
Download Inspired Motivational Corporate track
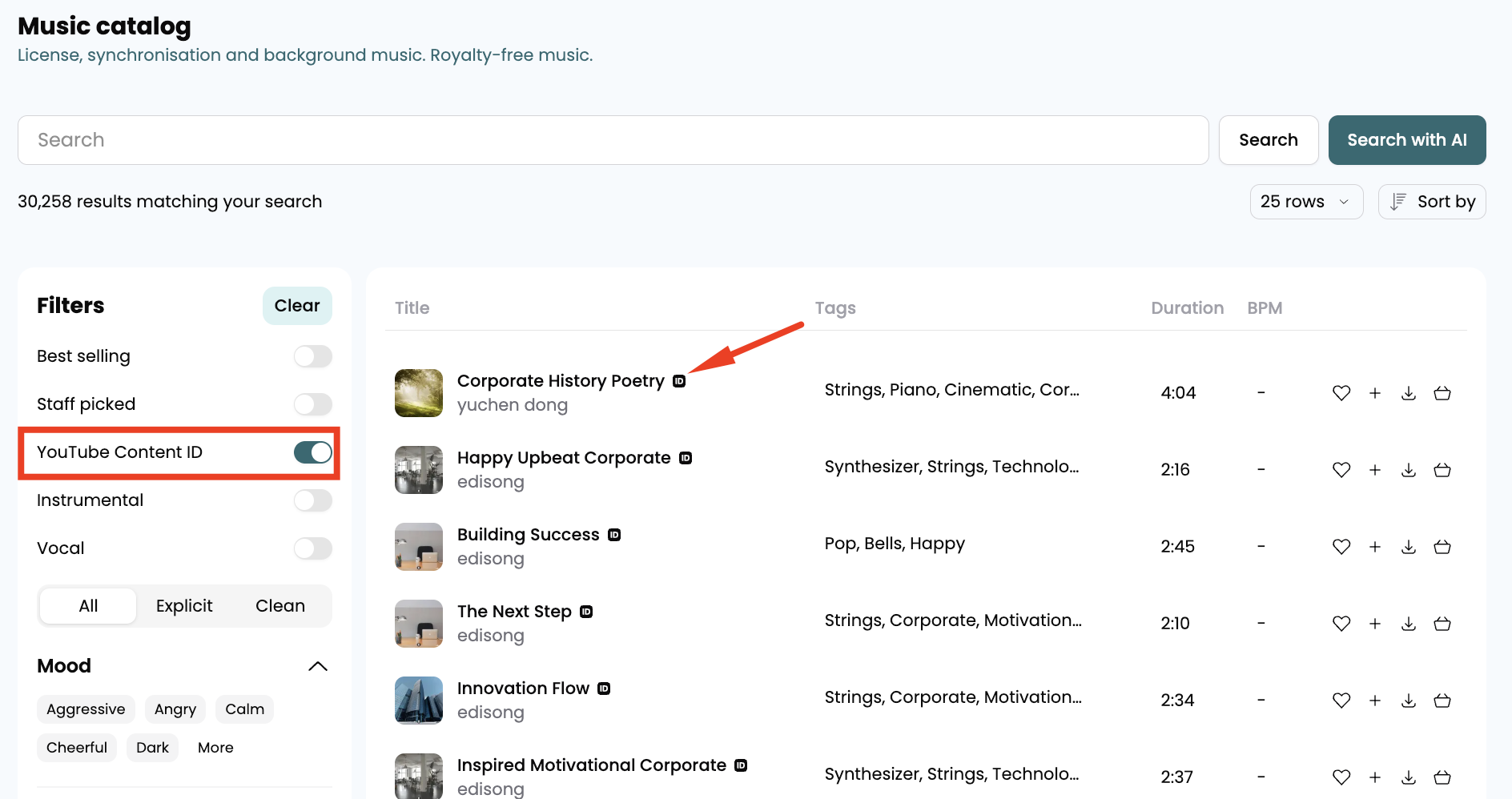pos(1409,777)
